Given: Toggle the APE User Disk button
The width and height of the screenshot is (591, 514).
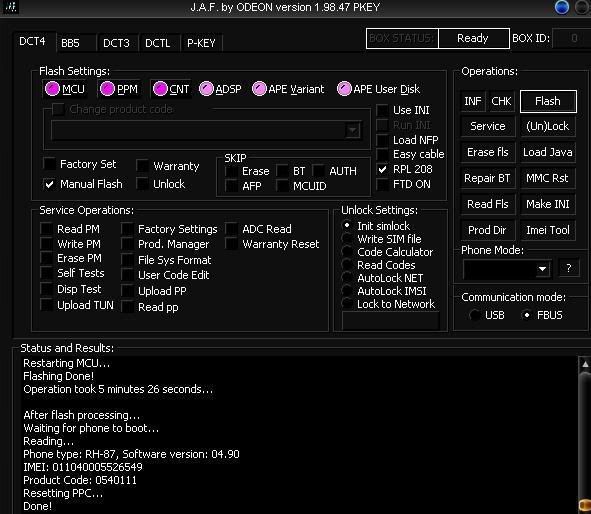Looking at the screenshot, I should (378, 89).
